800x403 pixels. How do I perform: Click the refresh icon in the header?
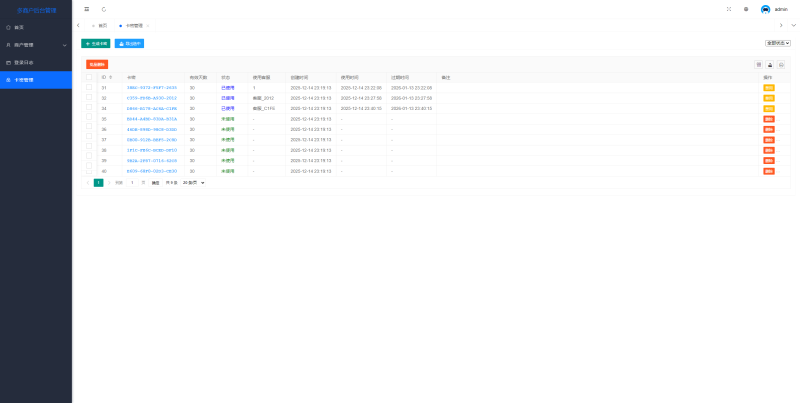coord(104,9)
